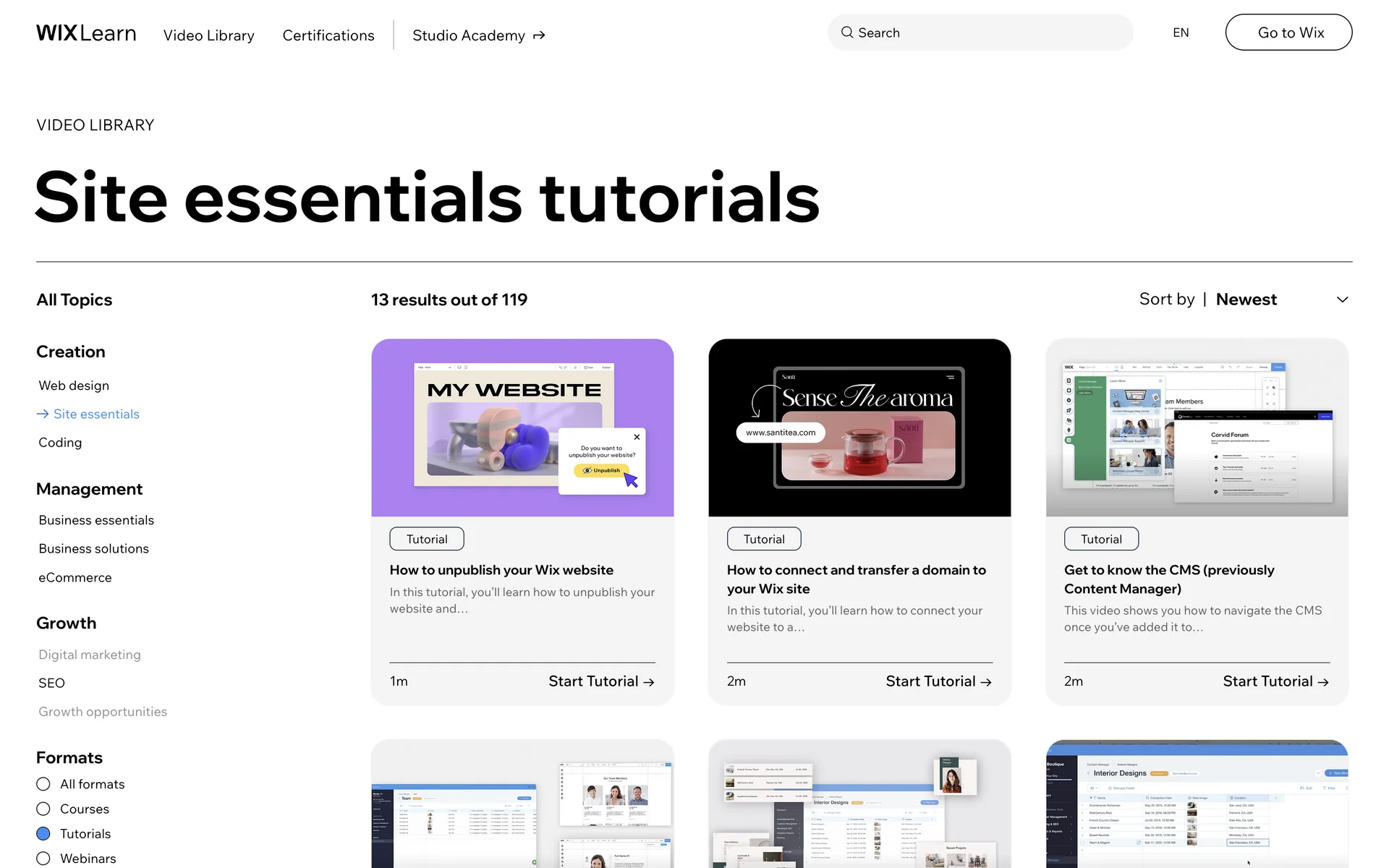
Task: Click the Wix Learn logo
Action: click(86, 33)
